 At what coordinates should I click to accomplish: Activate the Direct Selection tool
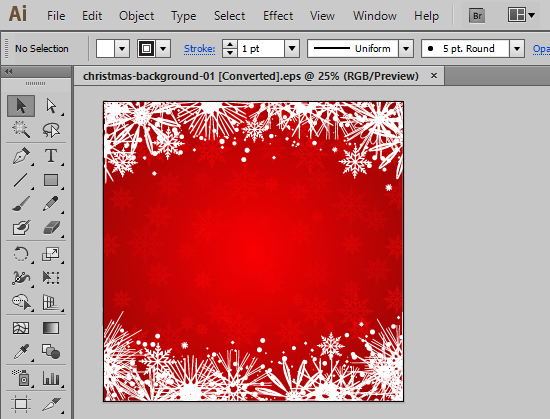pyautogui.click(x=51, y=106)
